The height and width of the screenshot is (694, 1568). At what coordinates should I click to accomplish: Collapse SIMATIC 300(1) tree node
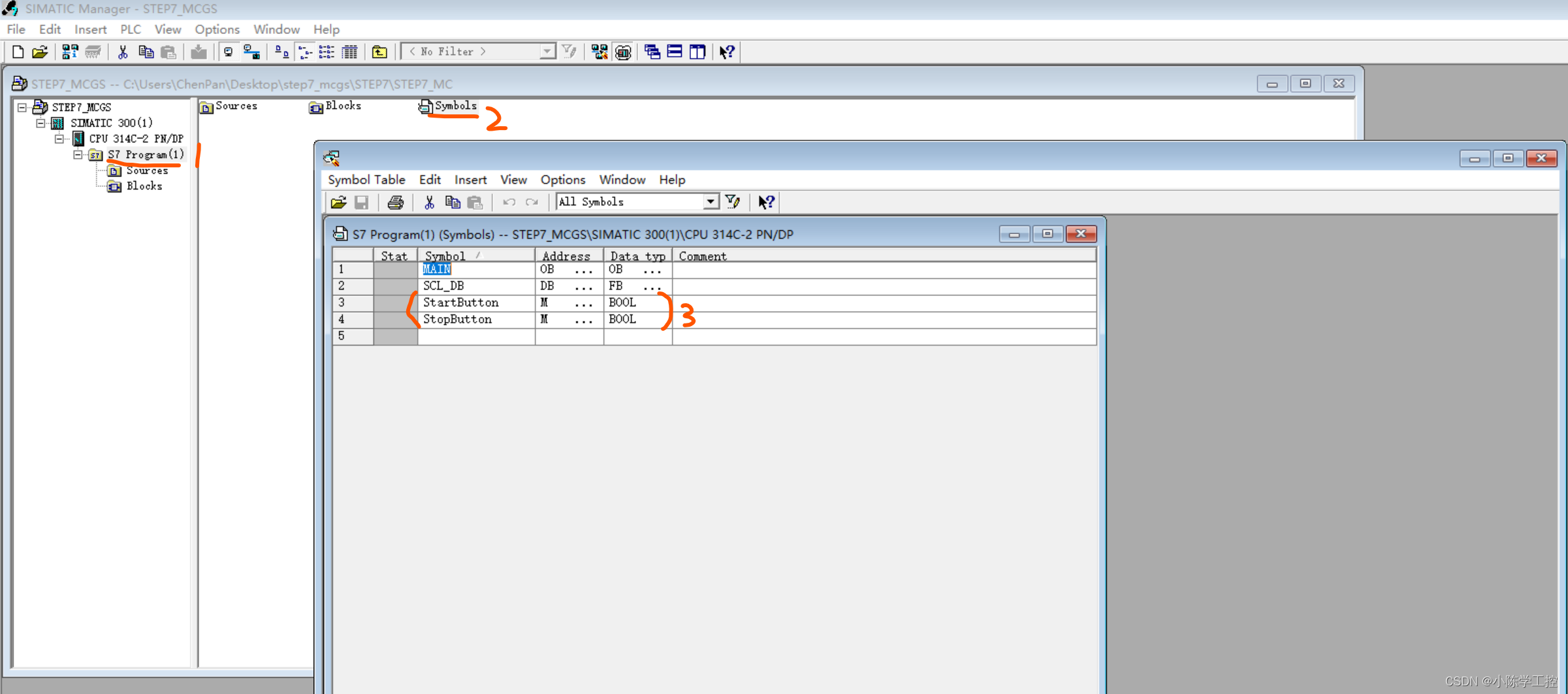click(x=40, y=123)
